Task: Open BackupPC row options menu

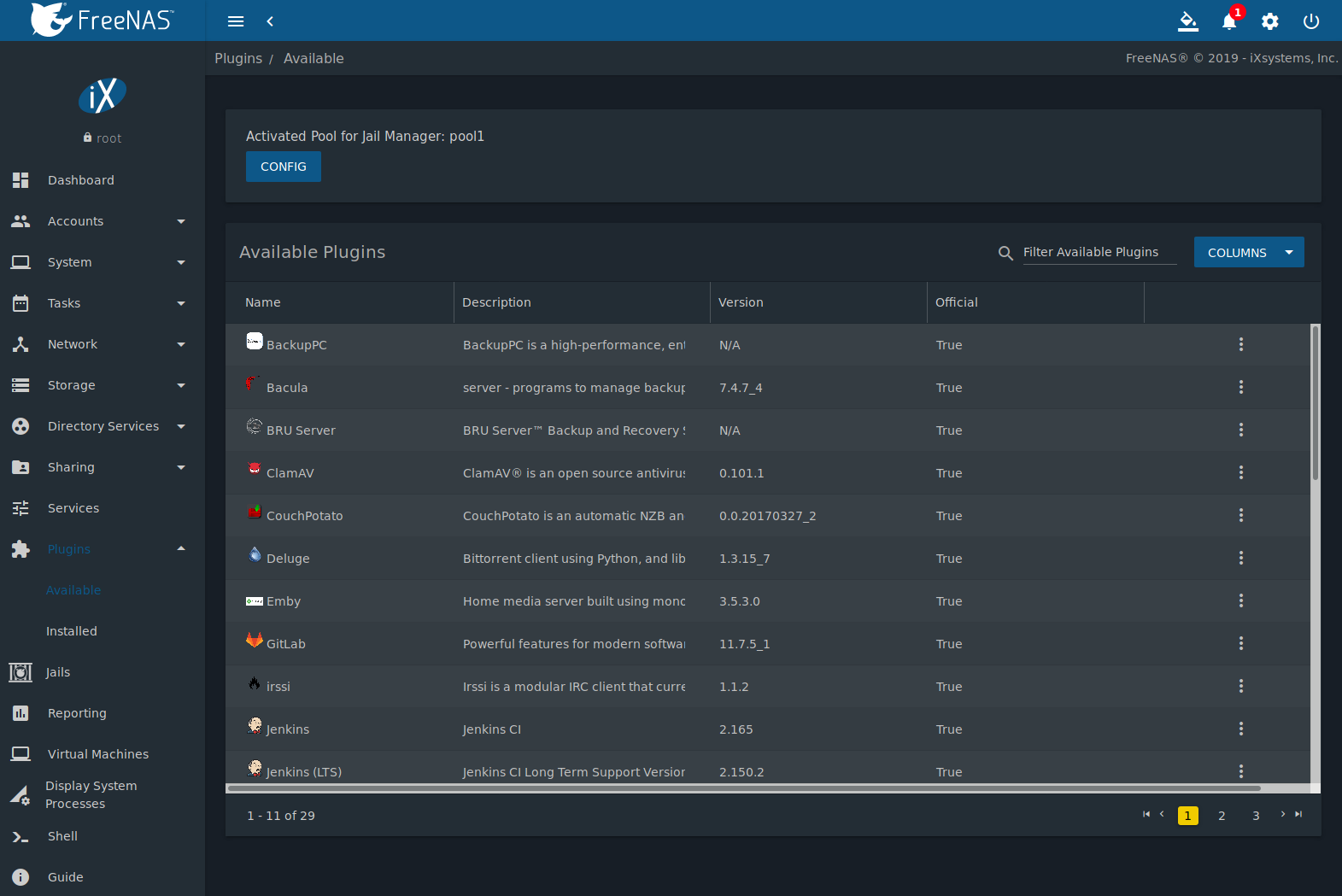Action: coord(1241,344)
